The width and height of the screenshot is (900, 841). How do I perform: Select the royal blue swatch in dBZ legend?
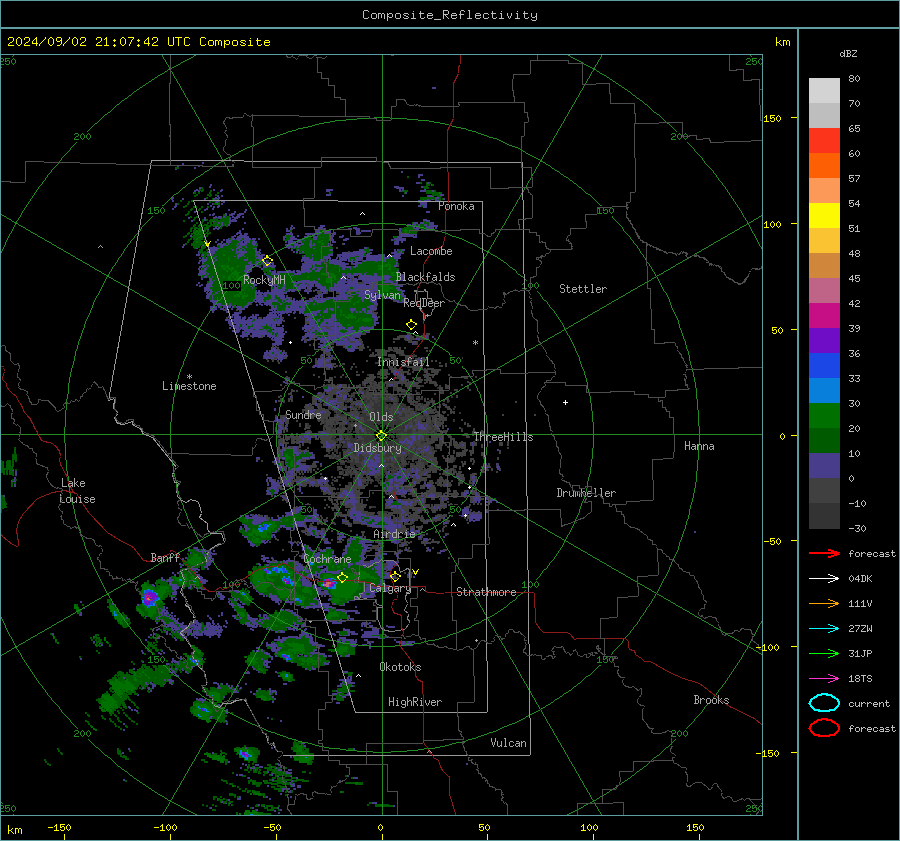pos(824,366)
